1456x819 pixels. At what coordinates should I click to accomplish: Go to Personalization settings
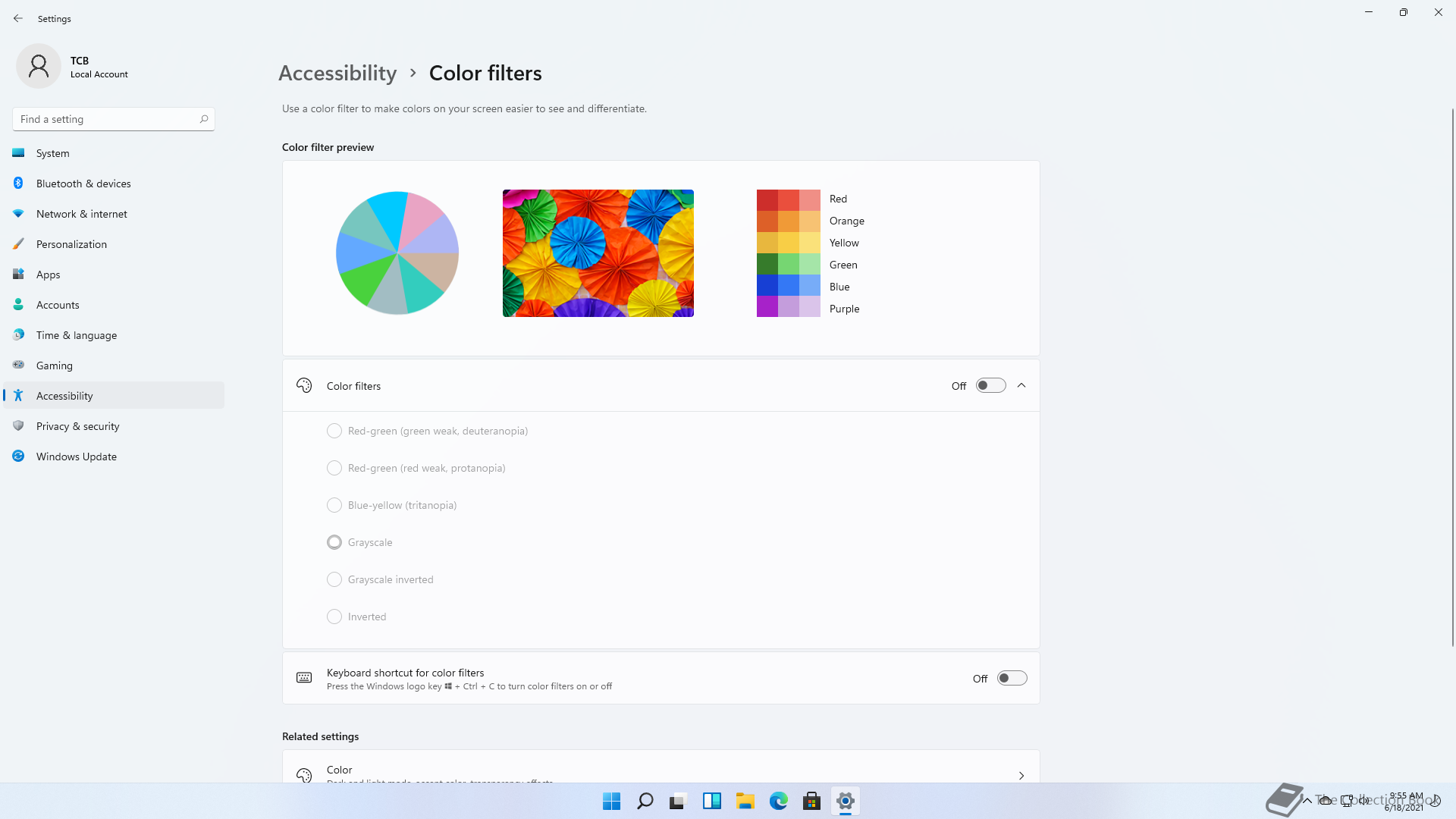(114, 244)
